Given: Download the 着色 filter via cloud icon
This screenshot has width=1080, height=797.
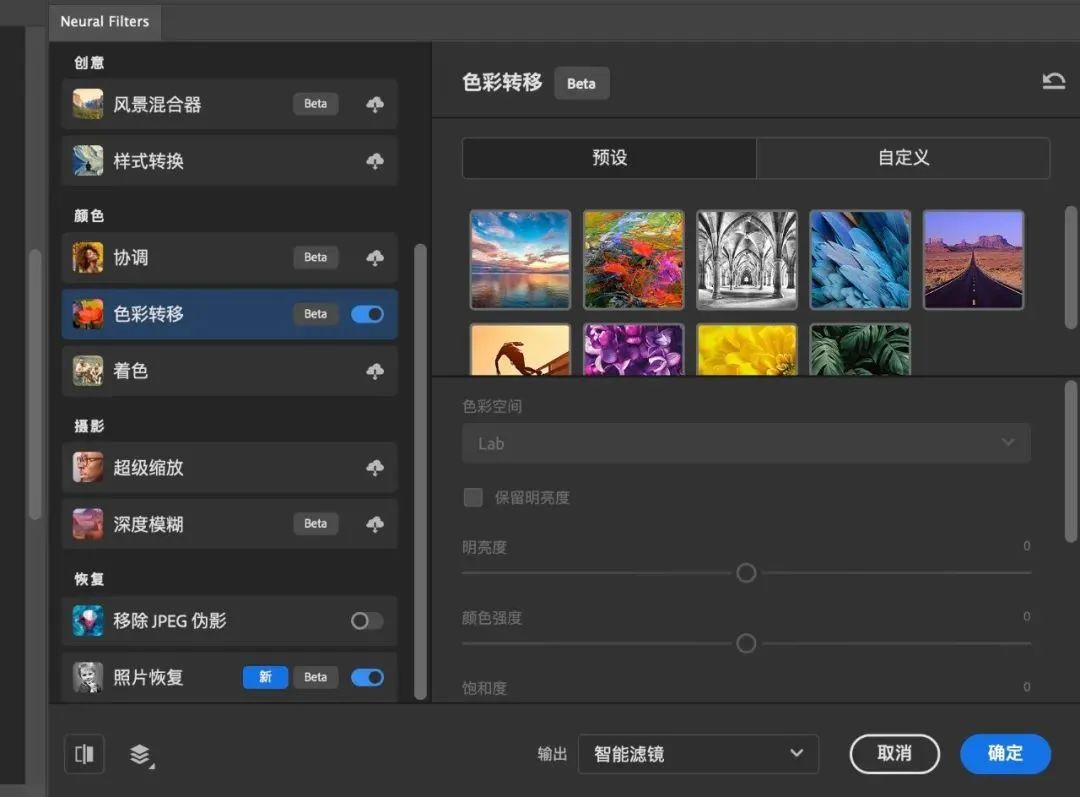Looking at the screenshot, I should (x=374, y=370).
